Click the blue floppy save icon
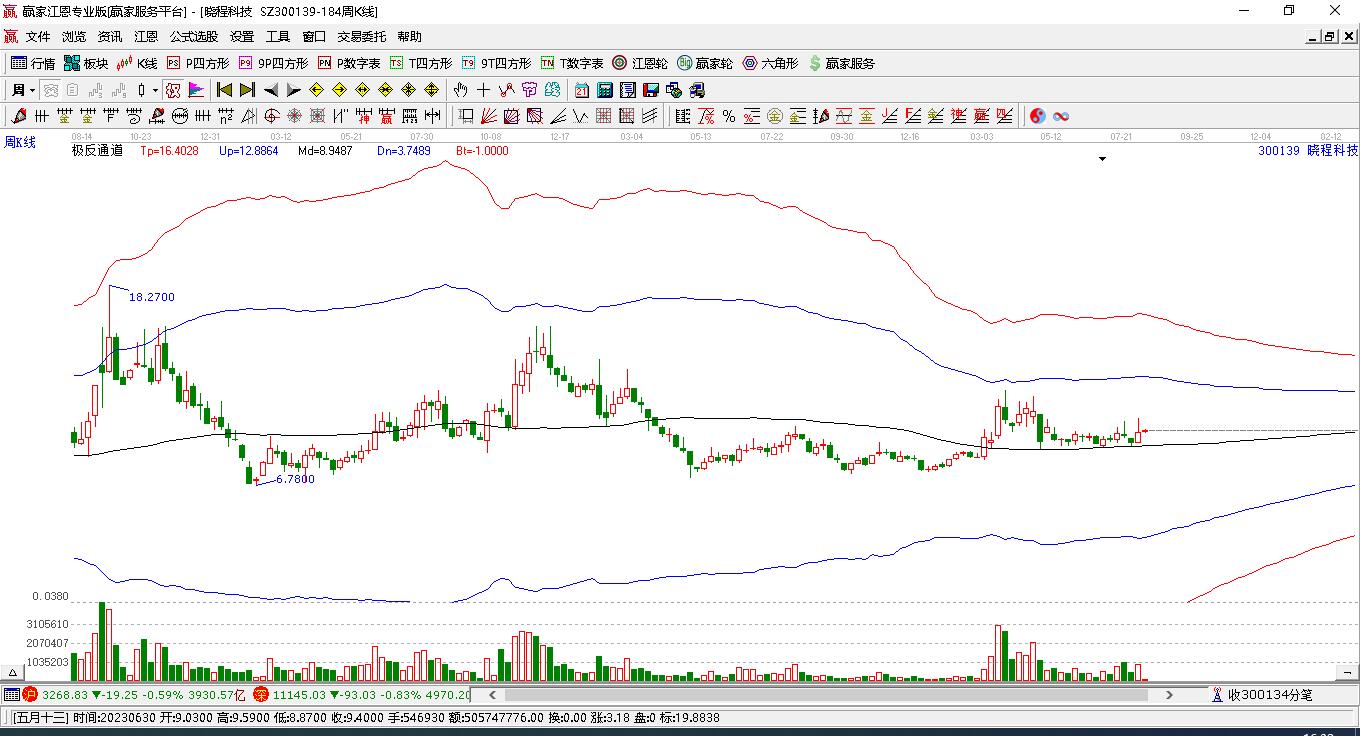Image resolution: width=1360 pixels, height=736 pixels. tap(651, 90)
